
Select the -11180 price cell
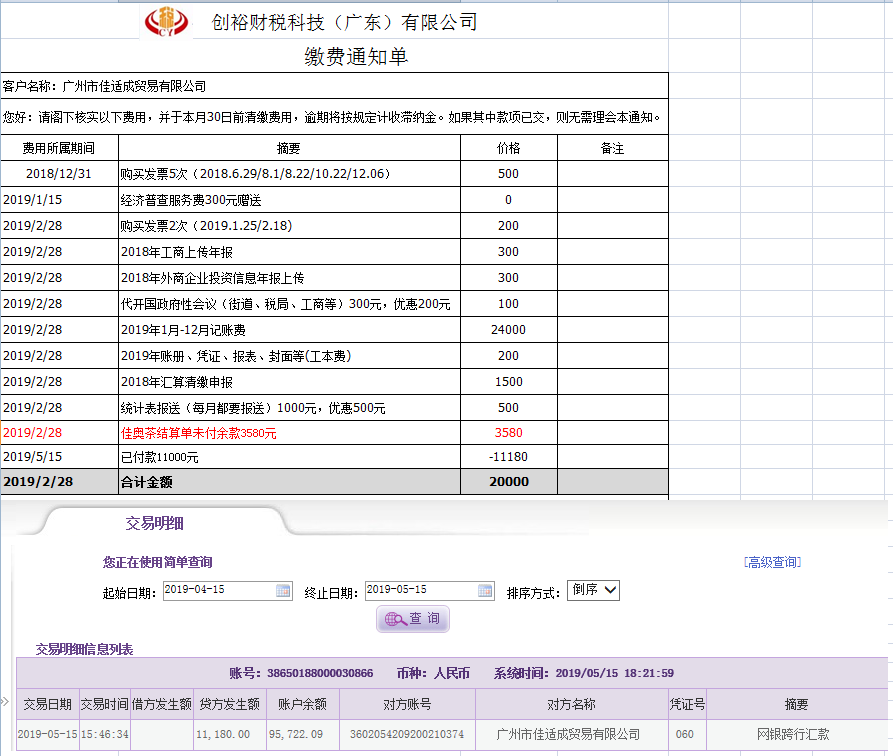(x=509, y=457)
